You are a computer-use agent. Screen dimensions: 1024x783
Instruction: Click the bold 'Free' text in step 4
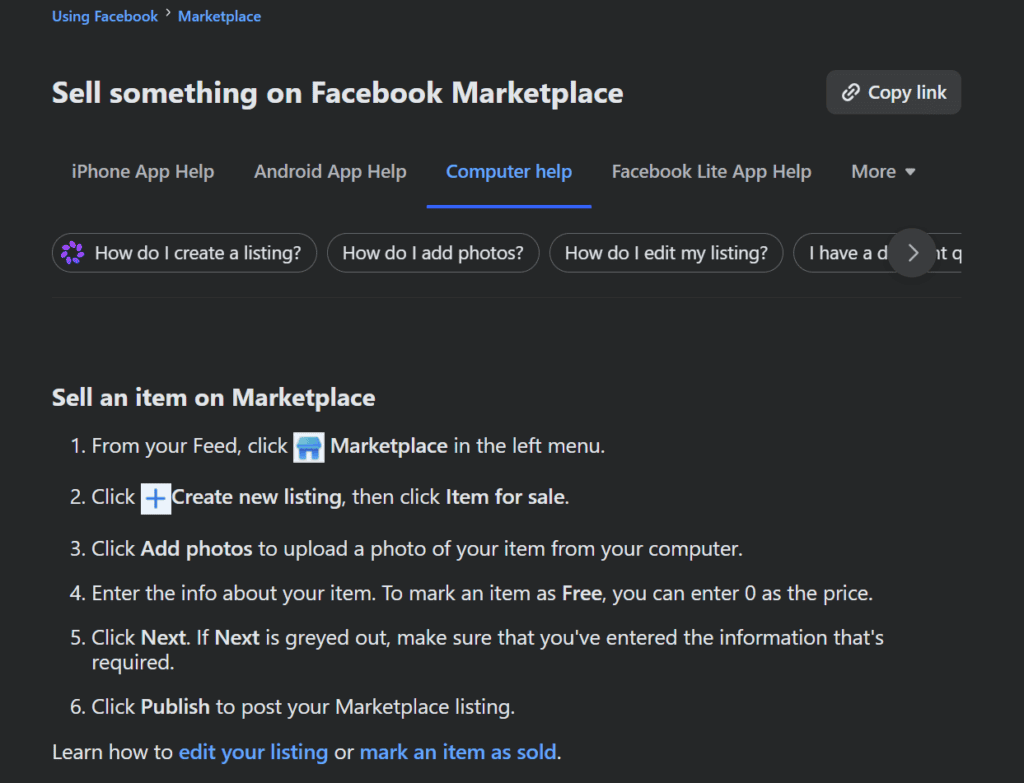click(x=582, y=593)
